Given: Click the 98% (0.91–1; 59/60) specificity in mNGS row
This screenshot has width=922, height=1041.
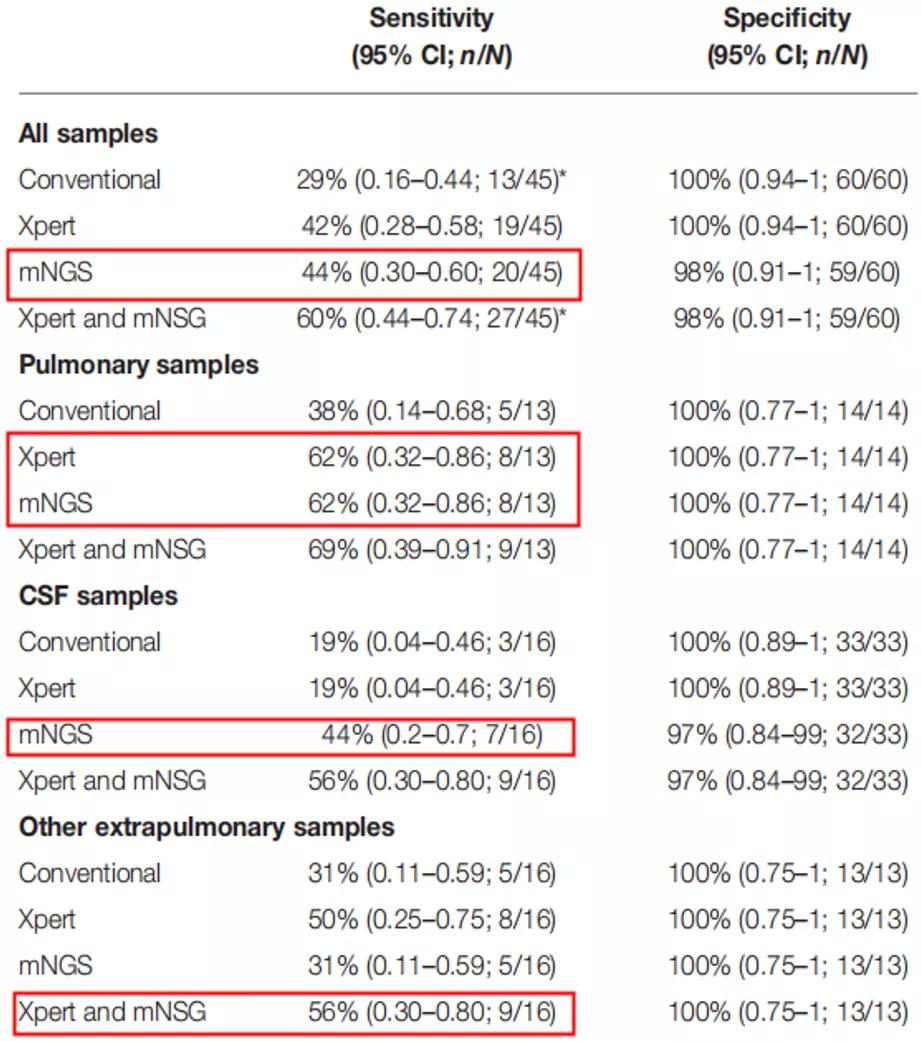Looking at the screenshot, I should (x=787, y=273).
